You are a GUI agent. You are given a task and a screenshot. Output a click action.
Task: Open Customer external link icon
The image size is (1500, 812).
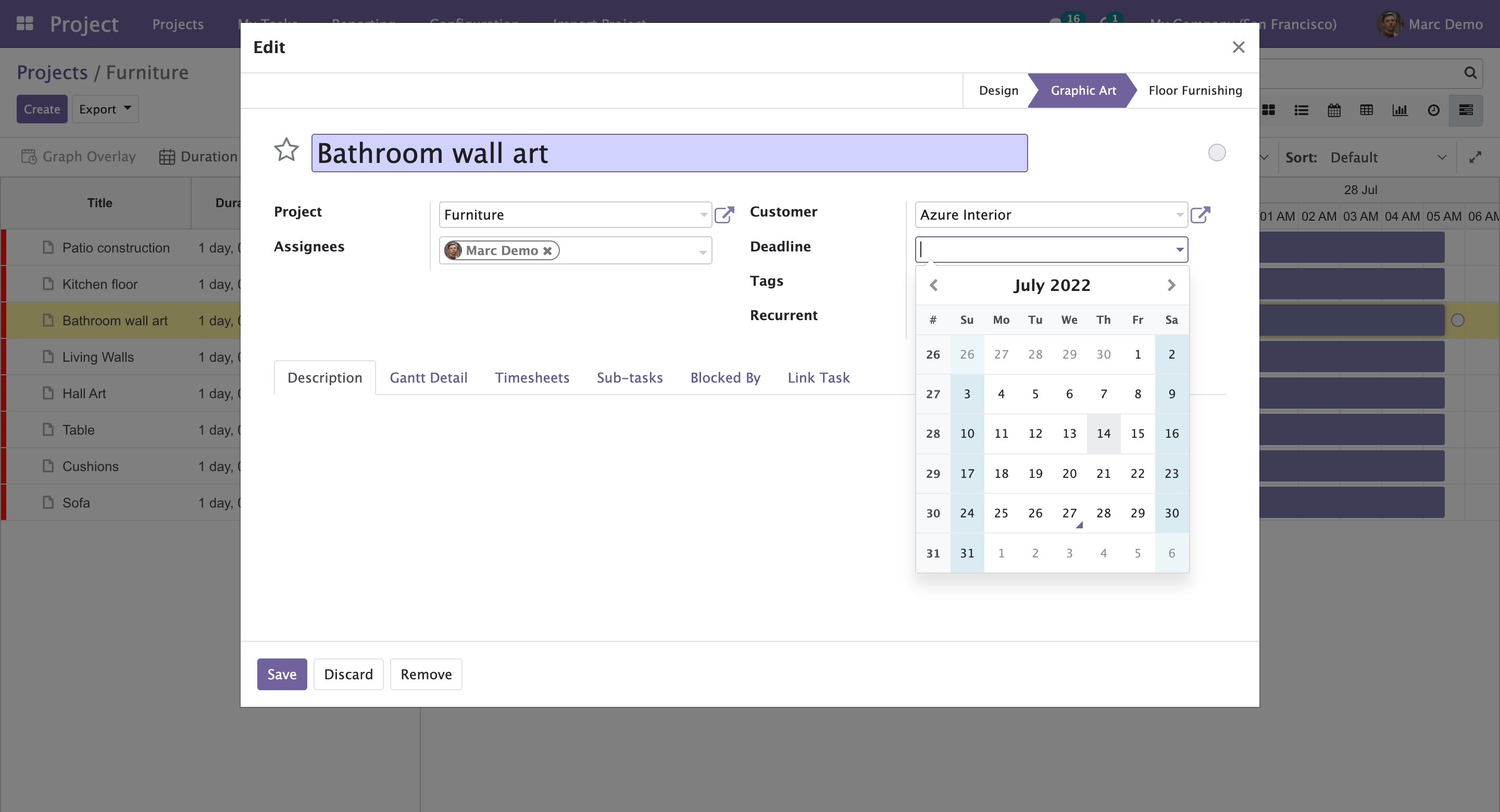[x=1199, y=215]
